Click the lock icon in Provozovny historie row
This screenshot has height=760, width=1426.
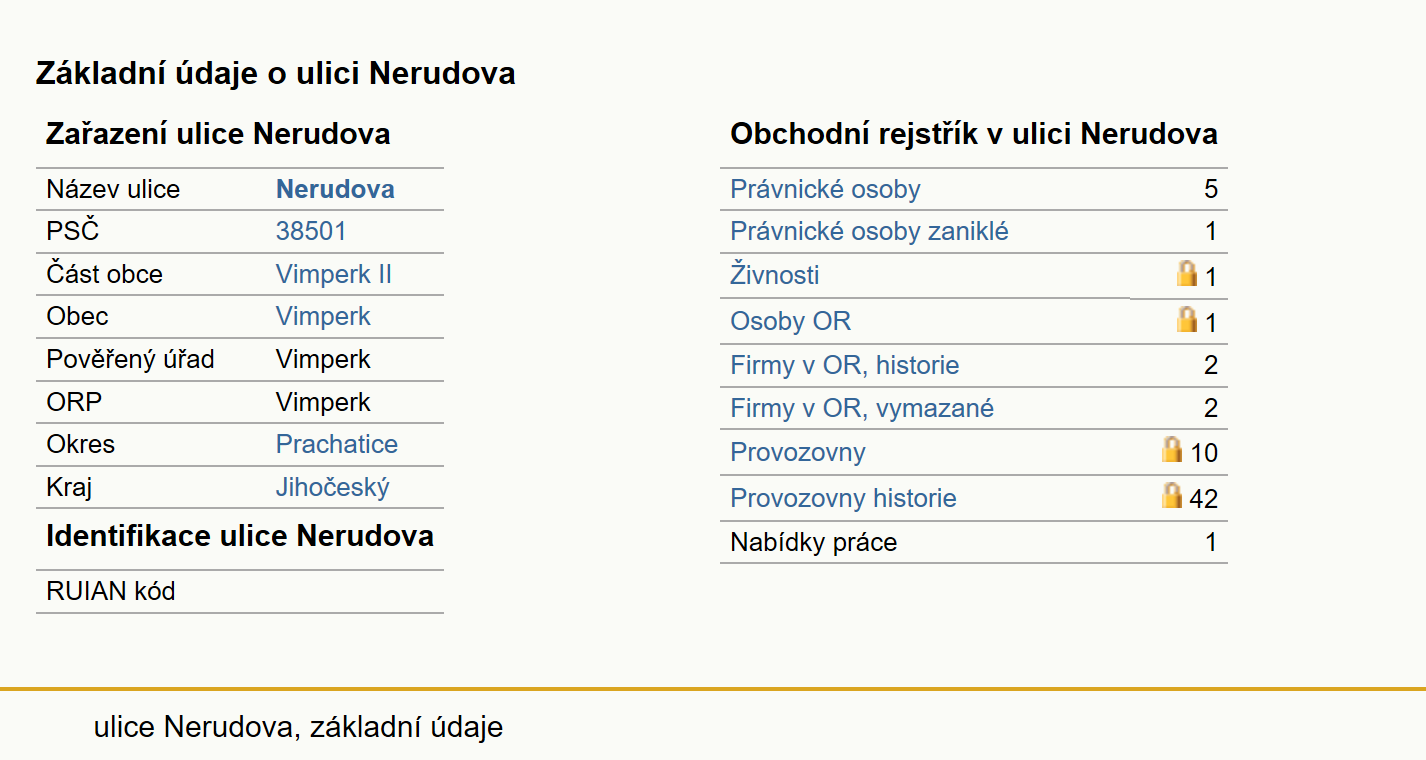(1172, 495)
